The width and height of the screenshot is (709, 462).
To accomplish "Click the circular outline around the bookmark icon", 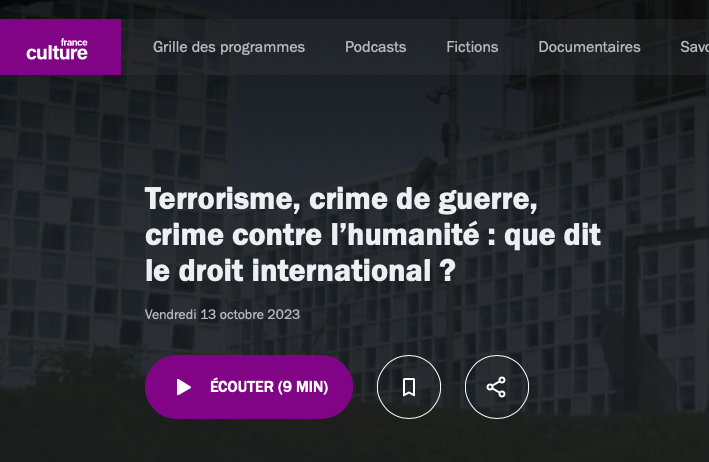I will [409, 387].
